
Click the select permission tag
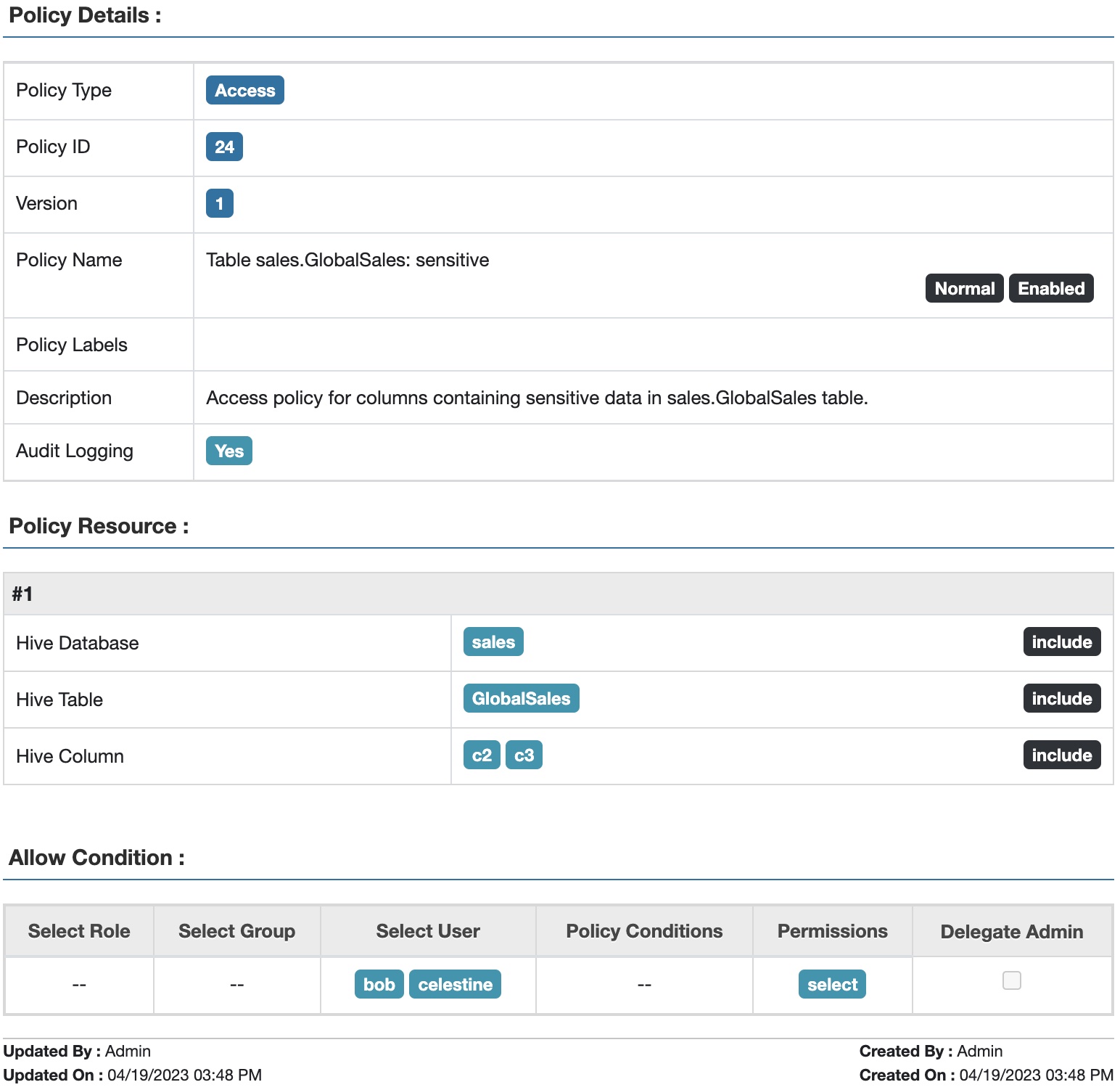[832, 985]
